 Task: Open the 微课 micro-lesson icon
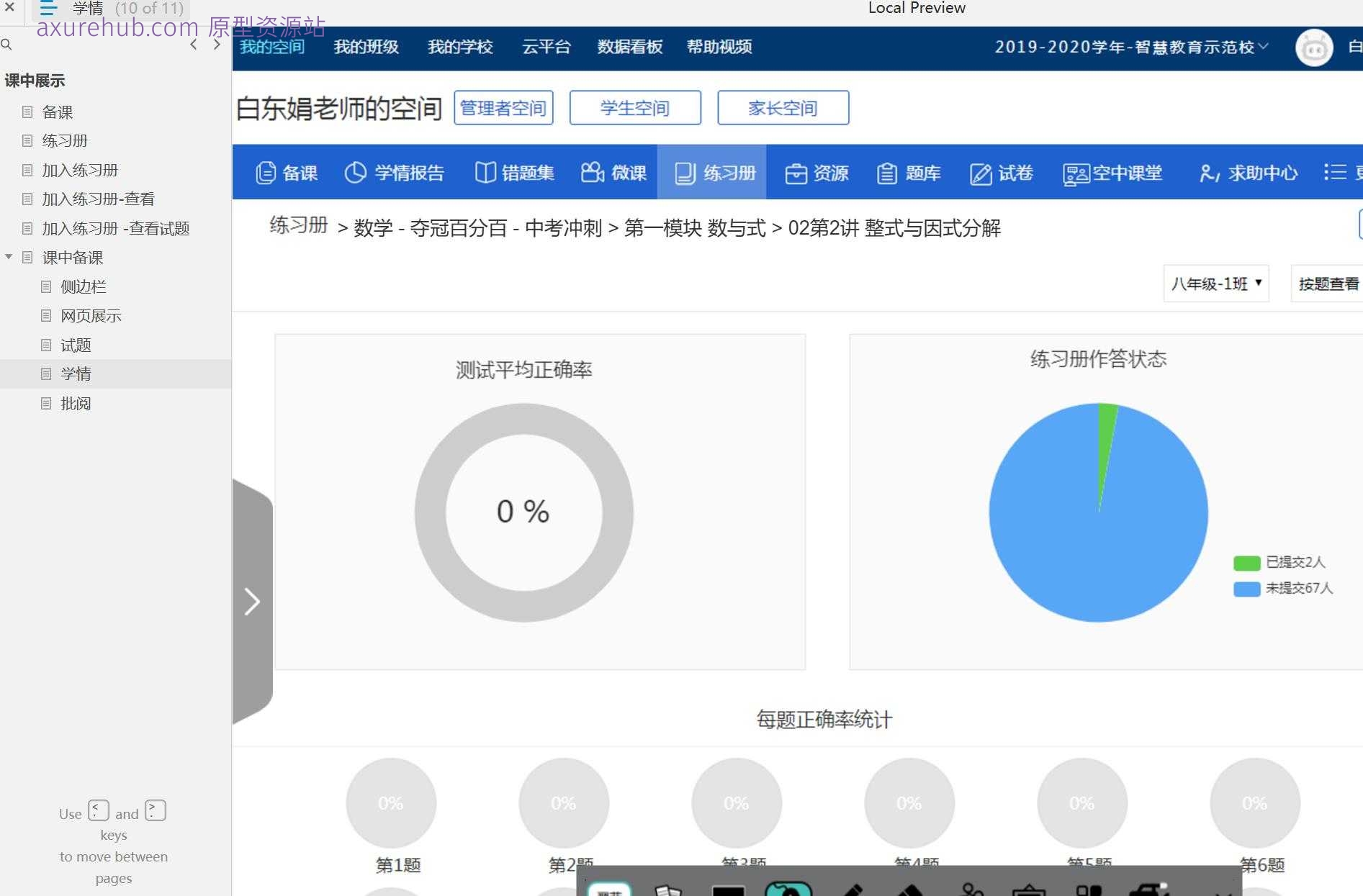click(613, 173)
